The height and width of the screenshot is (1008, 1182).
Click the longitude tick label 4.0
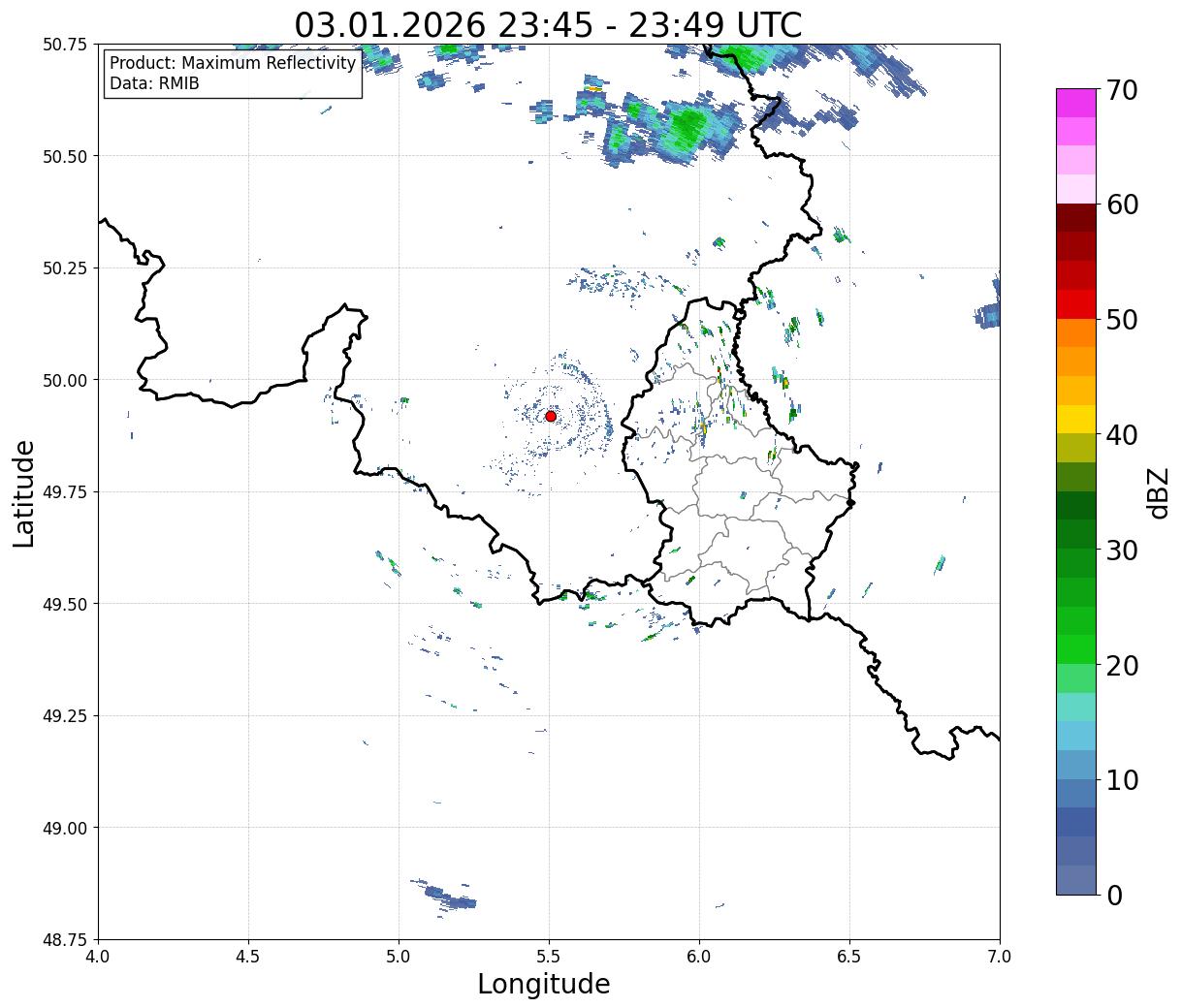pos(98,957)
